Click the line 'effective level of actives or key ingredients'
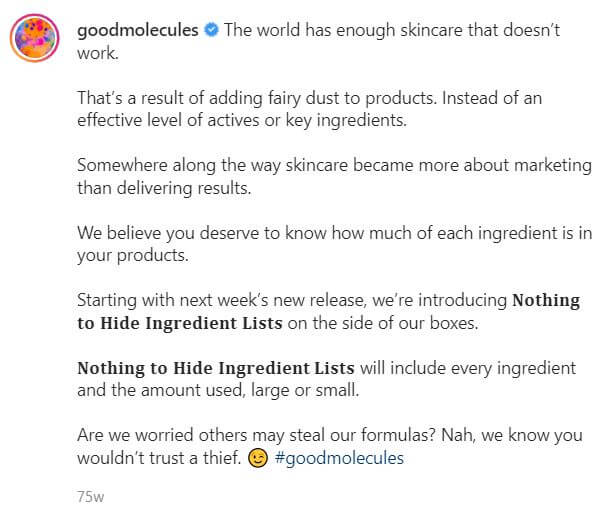The width and height of the screenshot is (604, 518). 242,120
